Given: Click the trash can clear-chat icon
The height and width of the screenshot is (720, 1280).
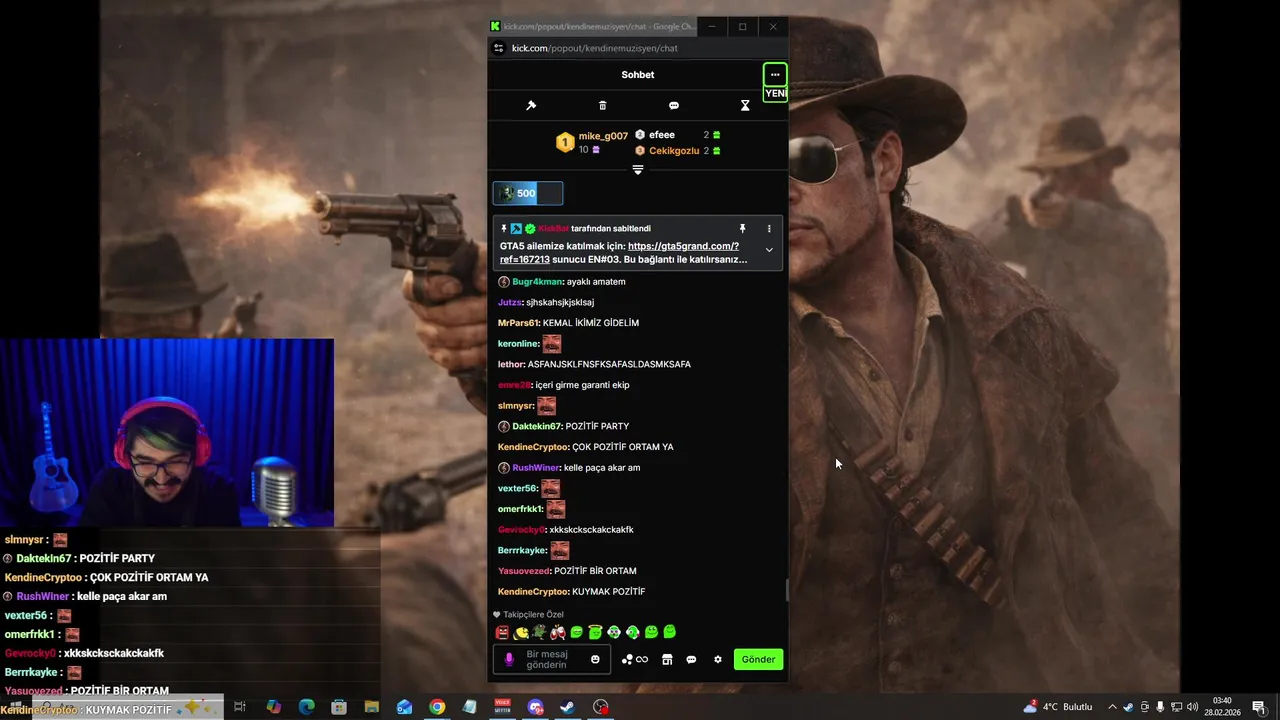Looking at the screenshot, I should (602, 105).
